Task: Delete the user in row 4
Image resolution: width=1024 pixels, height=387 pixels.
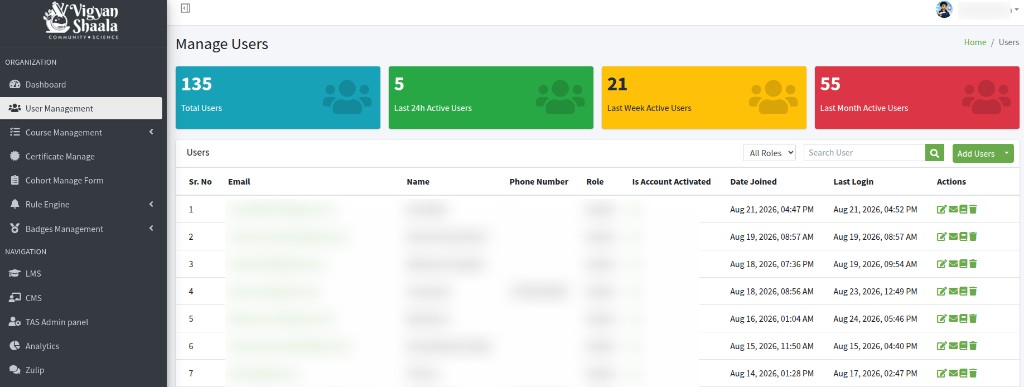Action: coord(973,291)
